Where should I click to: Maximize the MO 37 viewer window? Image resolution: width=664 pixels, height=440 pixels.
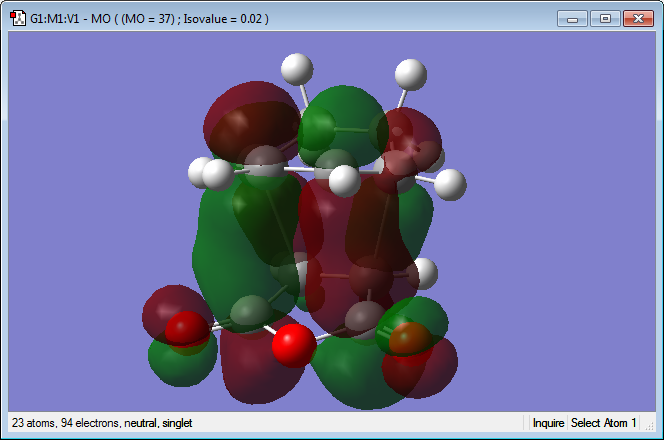pyautogui.click(x=605, y=19)
